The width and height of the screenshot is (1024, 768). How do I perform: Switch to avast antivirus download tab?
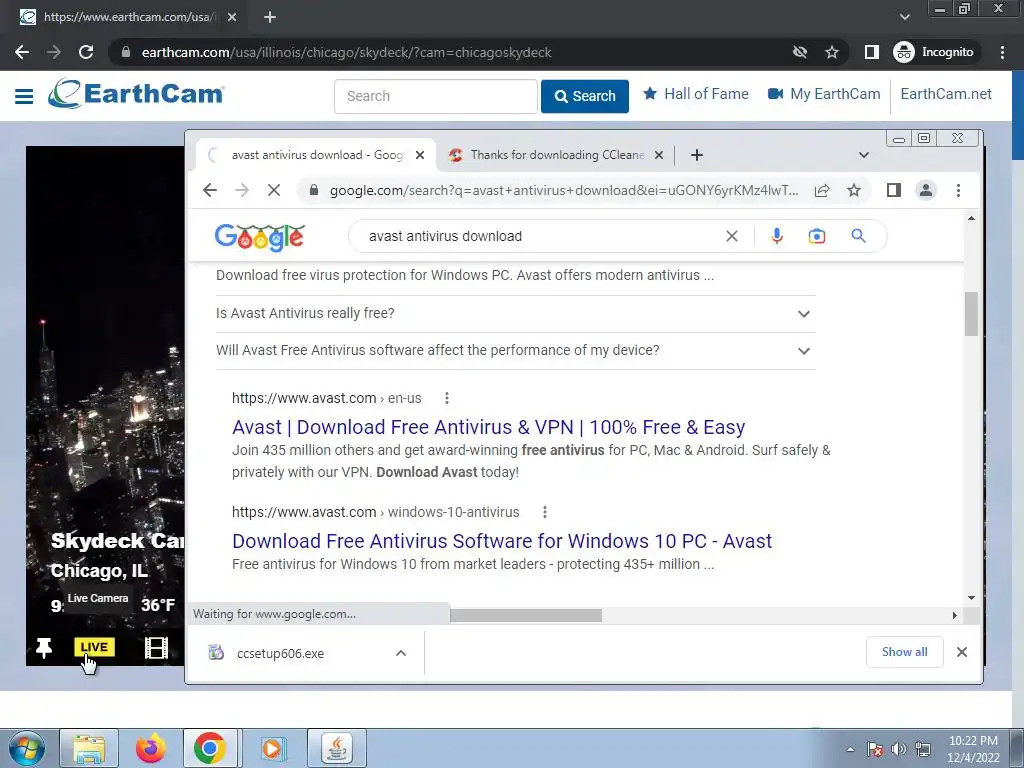(x=316, y=155)
